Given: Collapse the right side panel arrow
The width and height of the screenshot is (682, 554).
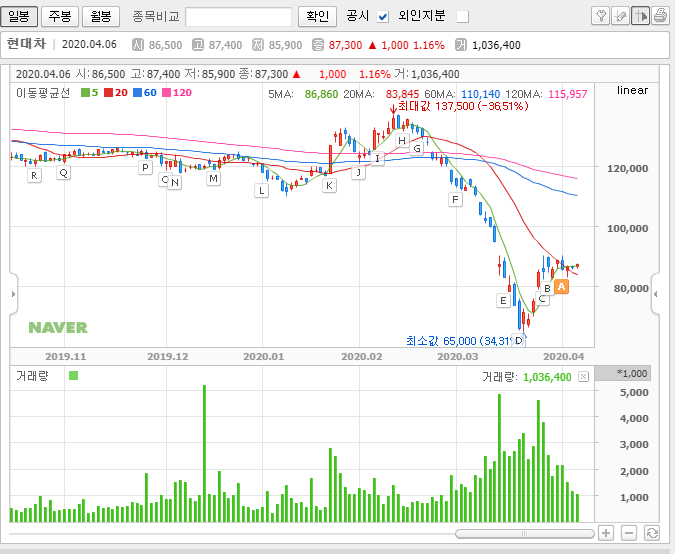Looking at the screenshot, I should coord(655,294).
